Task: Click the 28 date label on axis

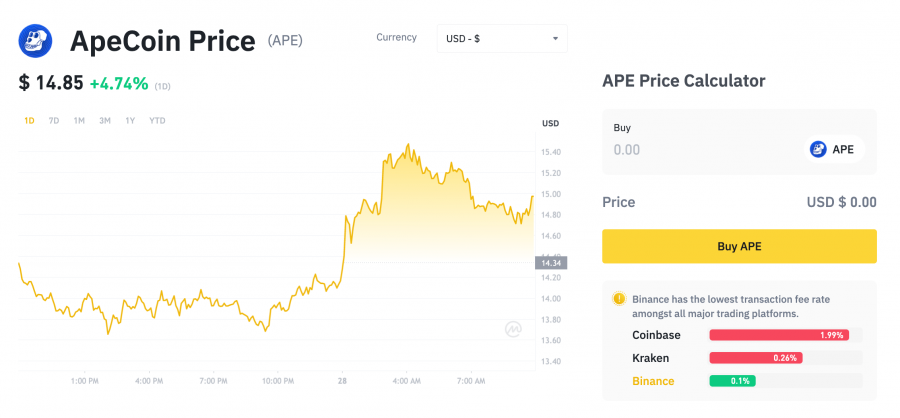Action: 342,381
